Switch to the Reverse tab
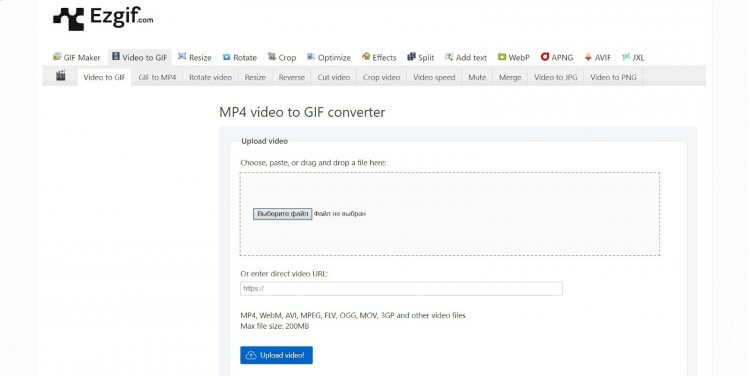 point(292,77)
